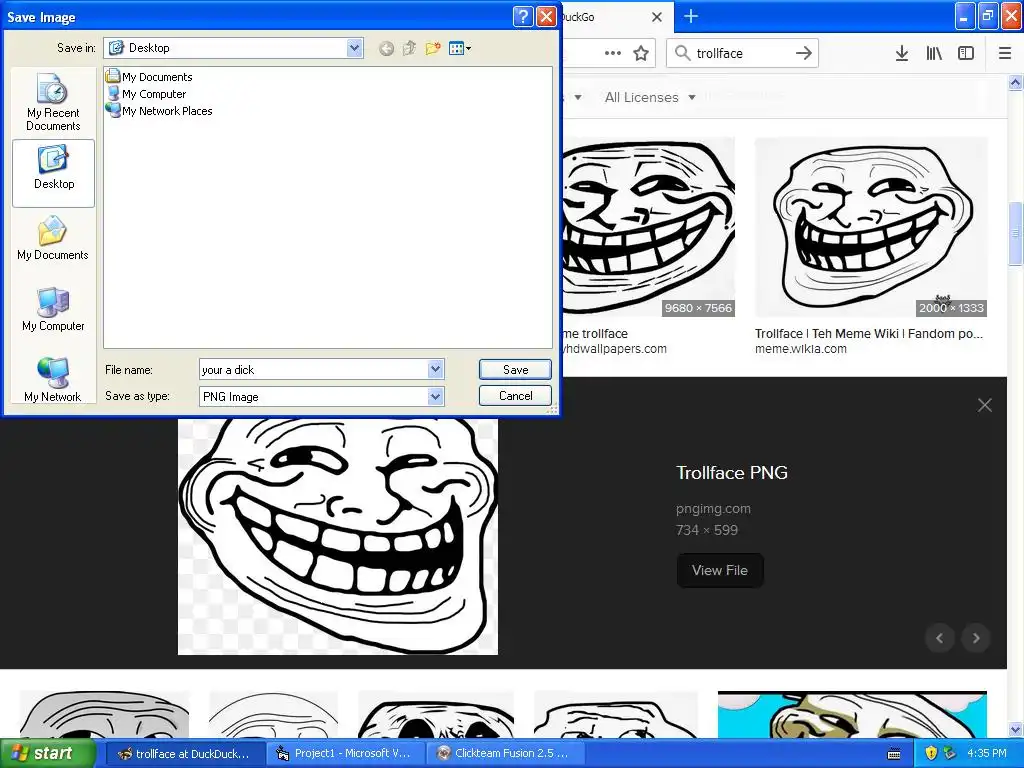The height and width of the screenshot is (768, 1024).
Task: Click the 4:35 PM taskbar clock
Action: [x=987, y=754]
